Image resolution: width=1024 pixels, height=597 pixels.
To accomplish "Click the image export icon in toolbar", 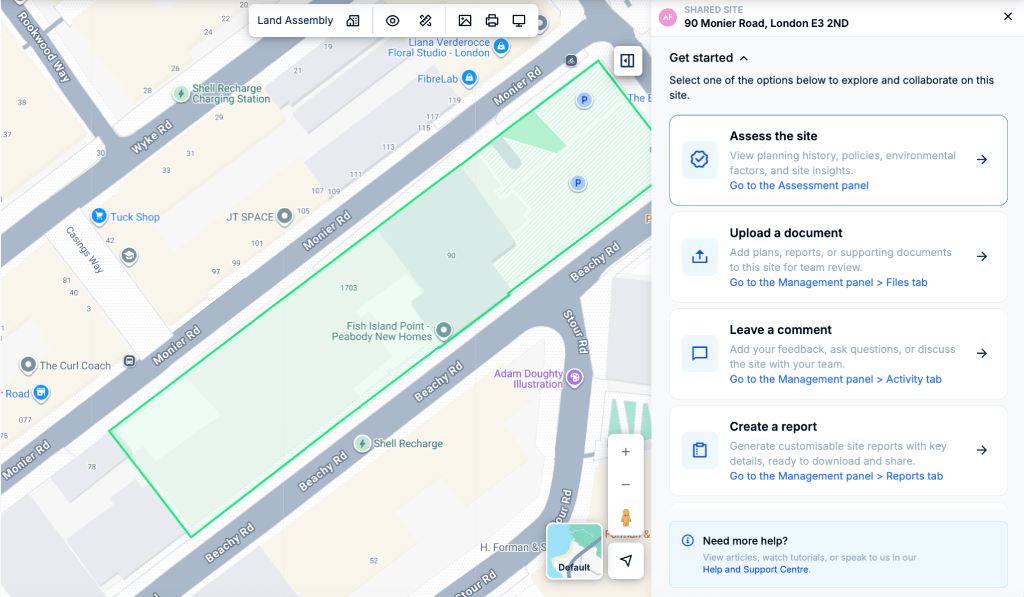I will [465, 21].
